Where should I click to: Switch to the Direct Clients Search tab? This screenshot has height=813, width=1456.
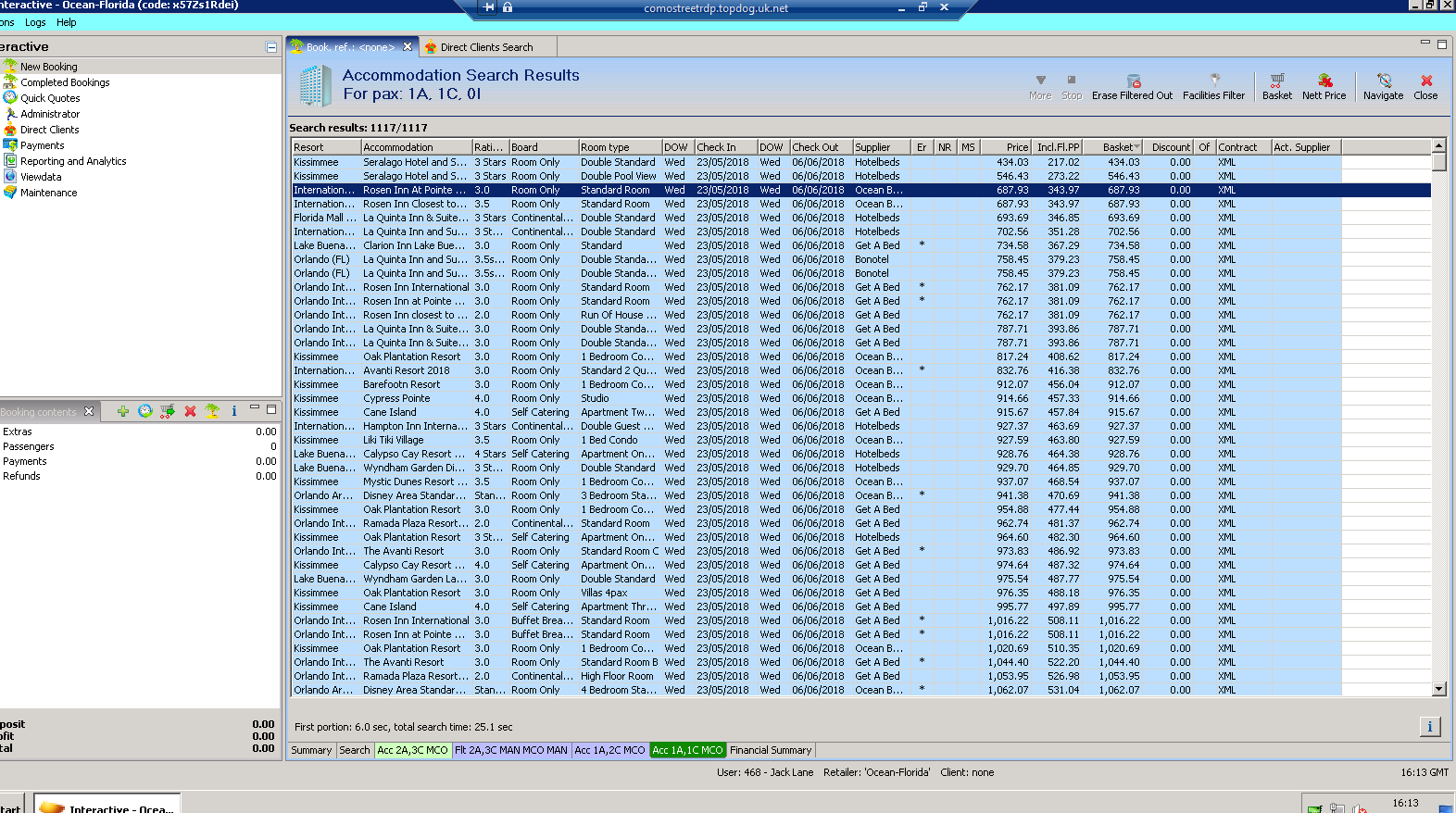point(487,47)
